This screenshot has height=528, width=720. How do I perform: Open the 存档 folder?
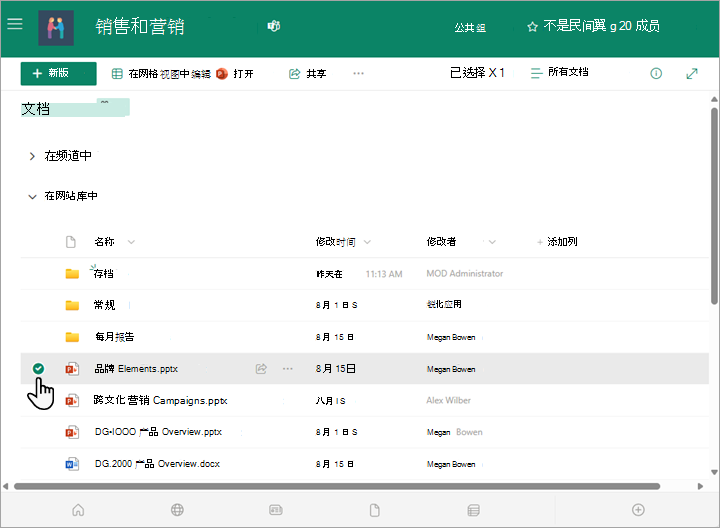[x=104, y=274]
